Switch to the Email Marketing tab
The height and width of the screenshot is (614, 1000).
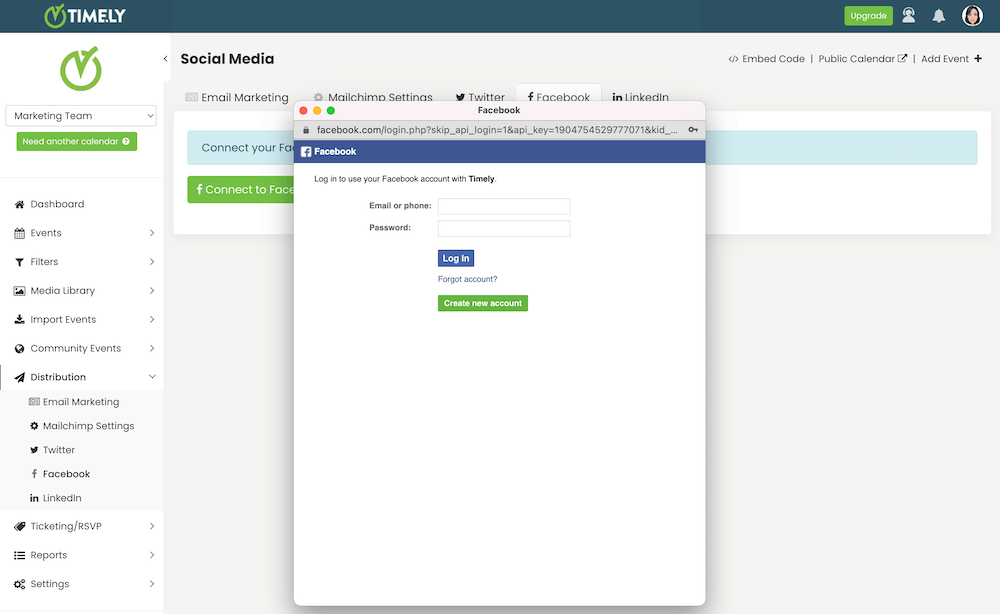[x=237, y=97]
